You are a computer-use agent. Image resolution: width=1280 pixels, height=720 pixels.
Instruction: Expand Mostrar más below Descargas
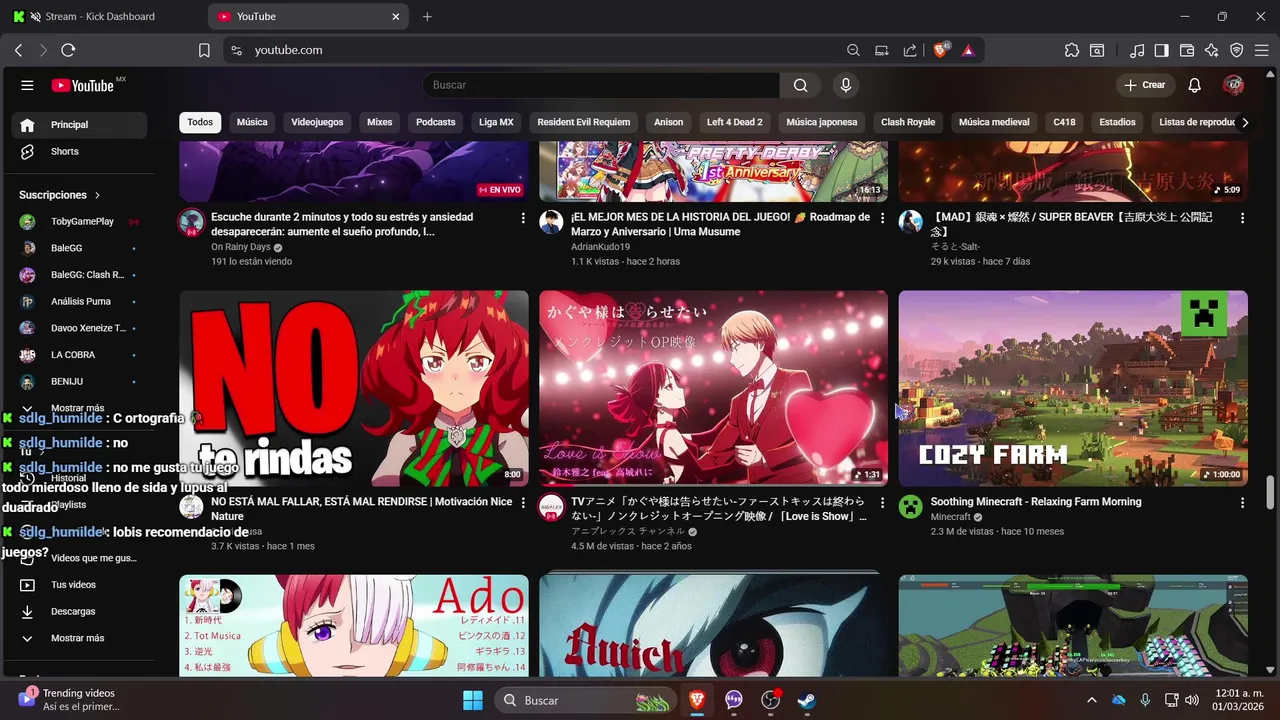(79, 638)
